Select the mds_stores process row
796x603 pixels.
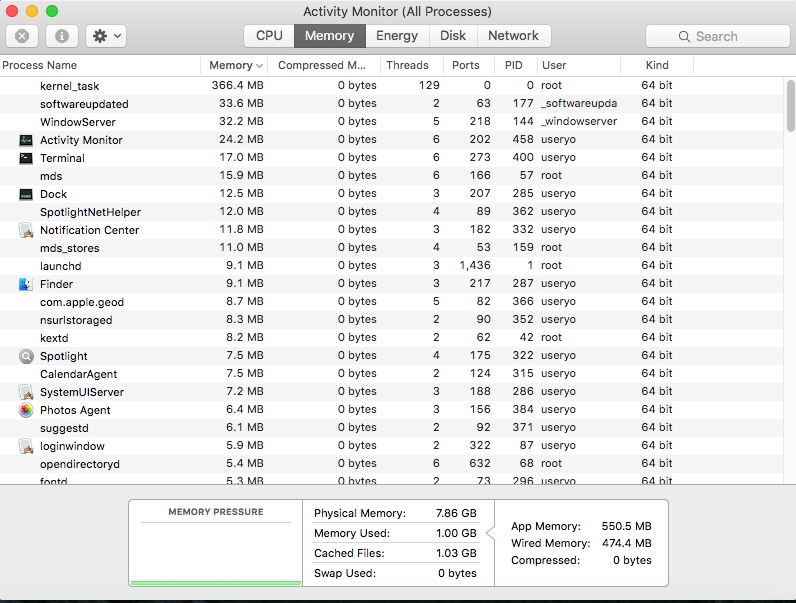(x=391, y=248)
